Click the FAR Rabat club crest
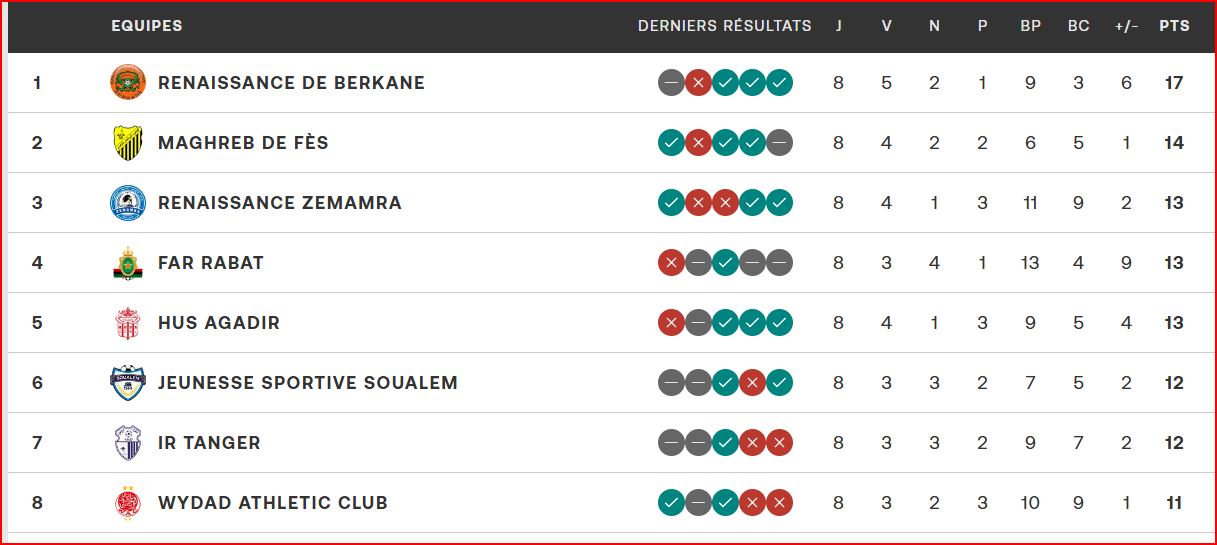1217x545 pixels. 128,263
